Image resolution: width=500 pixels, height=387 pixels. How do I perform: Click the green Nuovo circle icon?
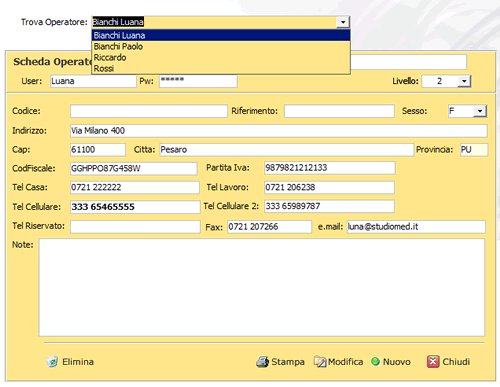point(375,361)
